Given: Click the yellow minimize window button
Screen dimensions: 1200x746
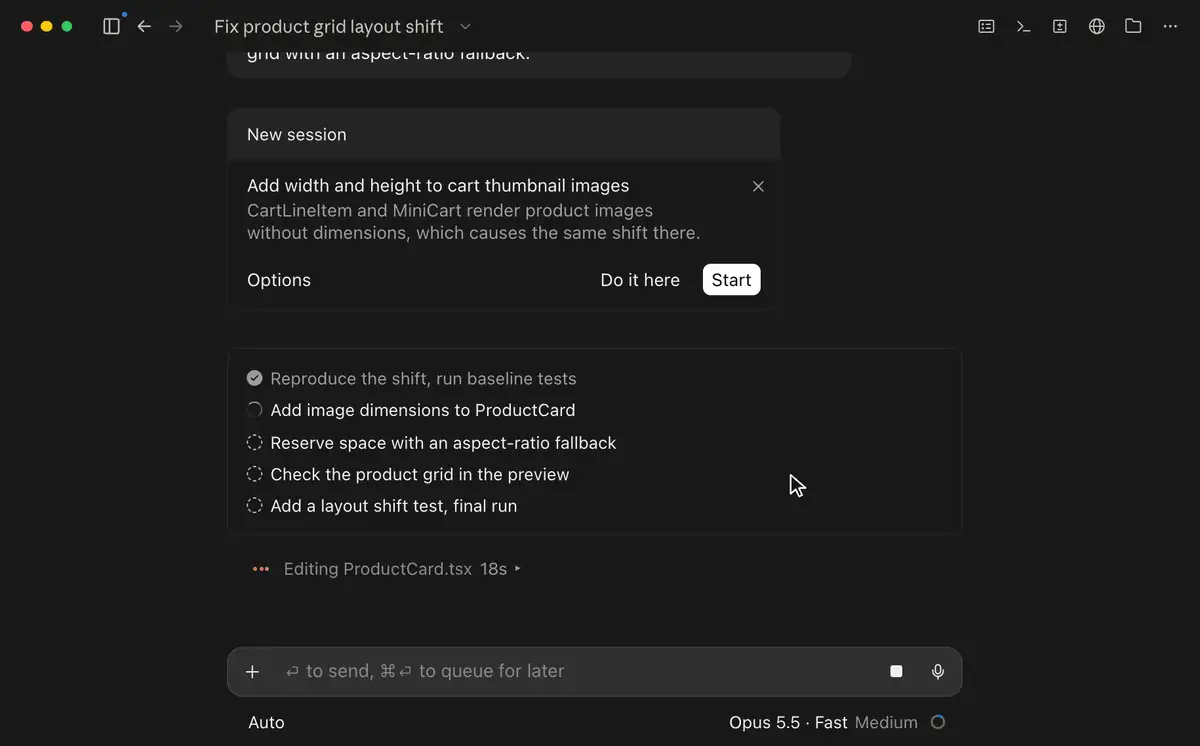Looking at the screenshot, I should (x=46, y=27).
